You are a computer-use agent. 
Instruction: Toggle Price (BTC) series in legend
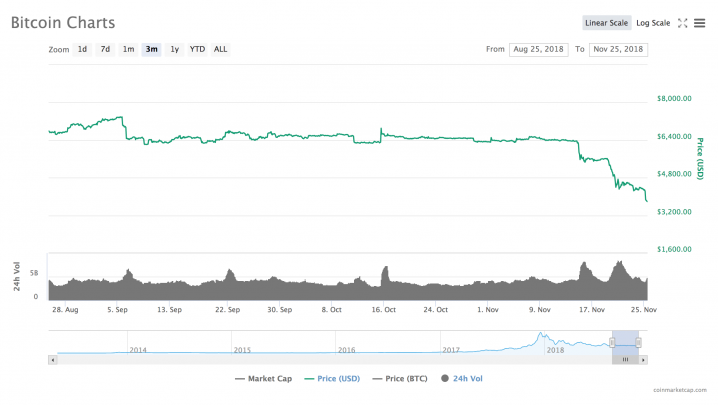400,378
